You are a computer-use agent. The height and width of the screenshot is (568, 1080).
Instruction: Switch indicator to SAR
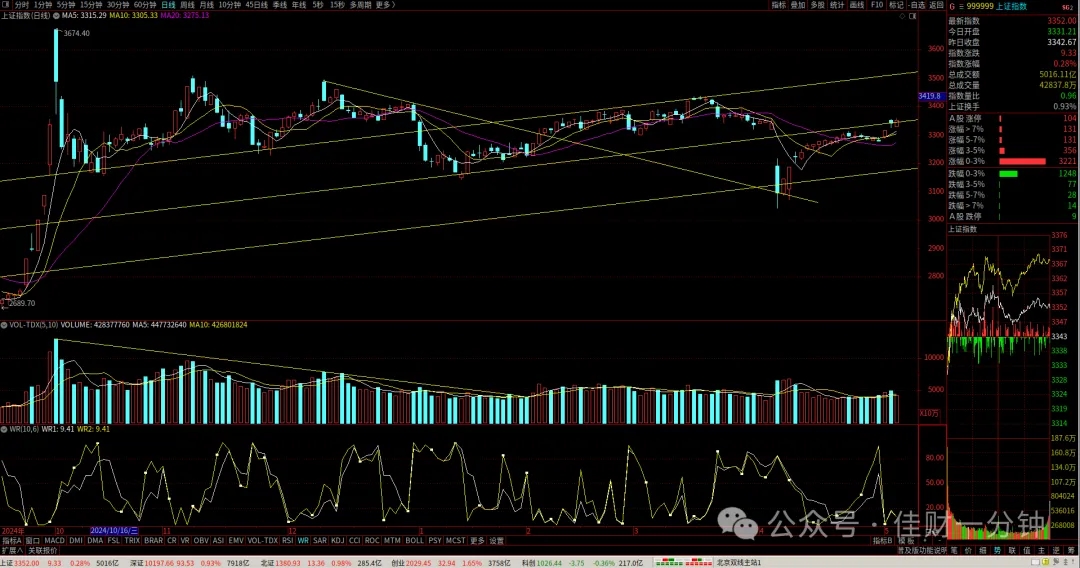point(320,541)
